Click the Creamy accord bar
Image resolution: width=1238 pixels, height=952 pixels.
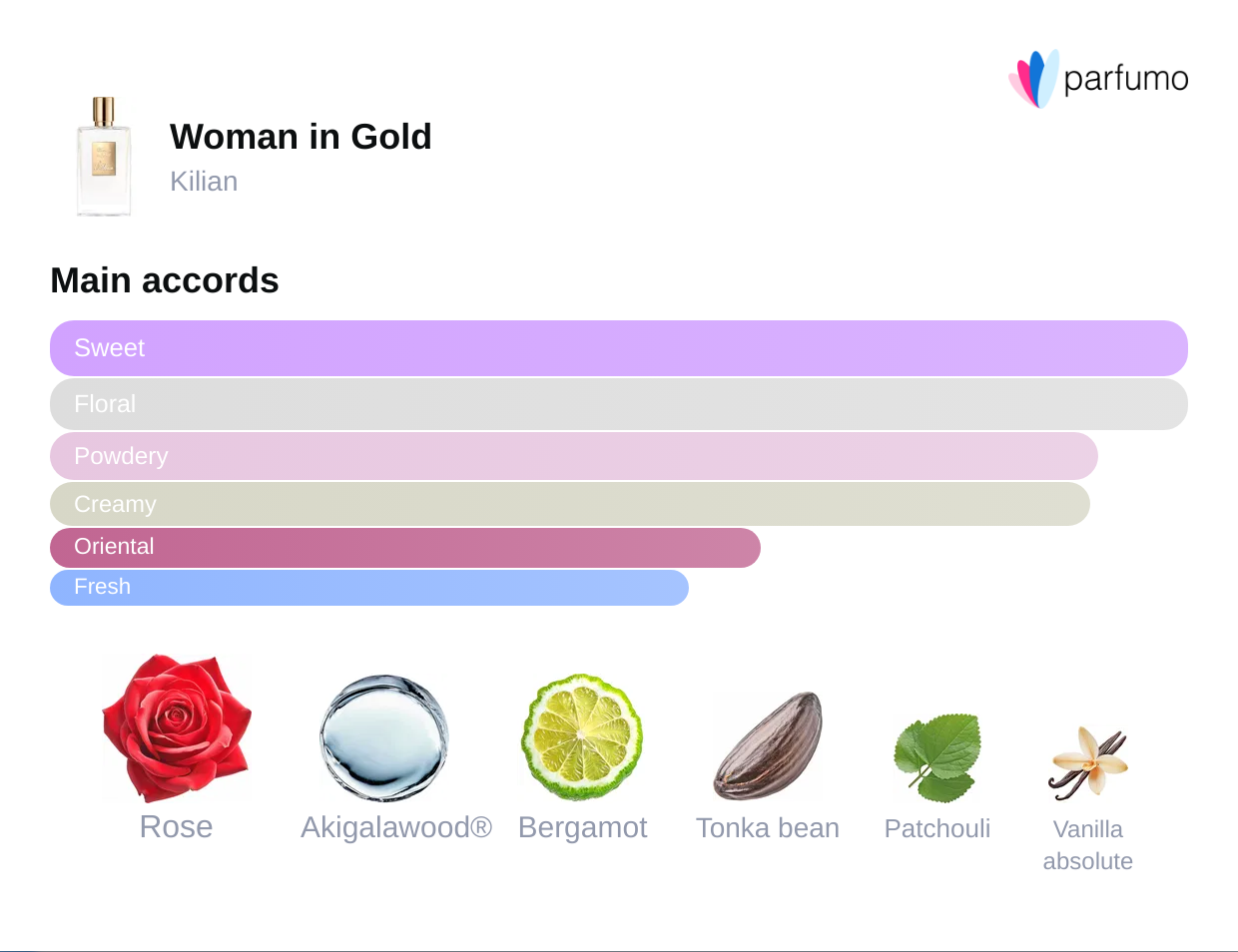click(570, 504)
